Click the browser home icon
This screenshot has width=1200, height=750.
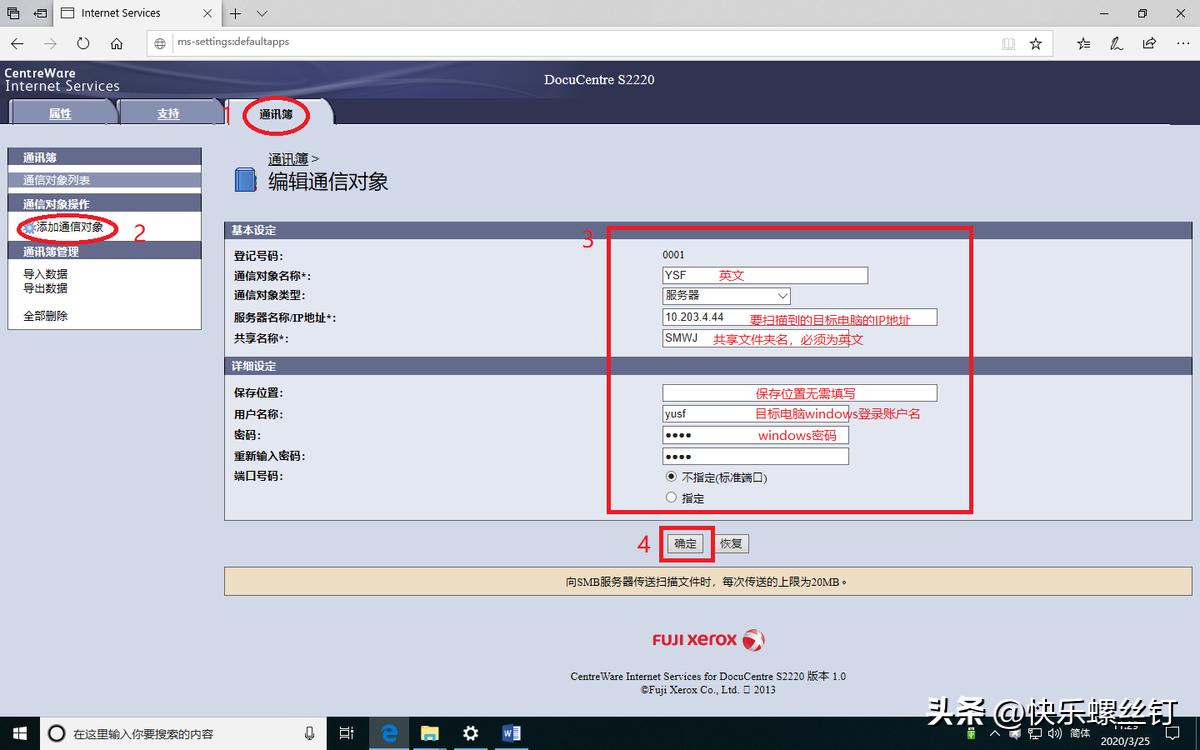[x=115, y=43]
